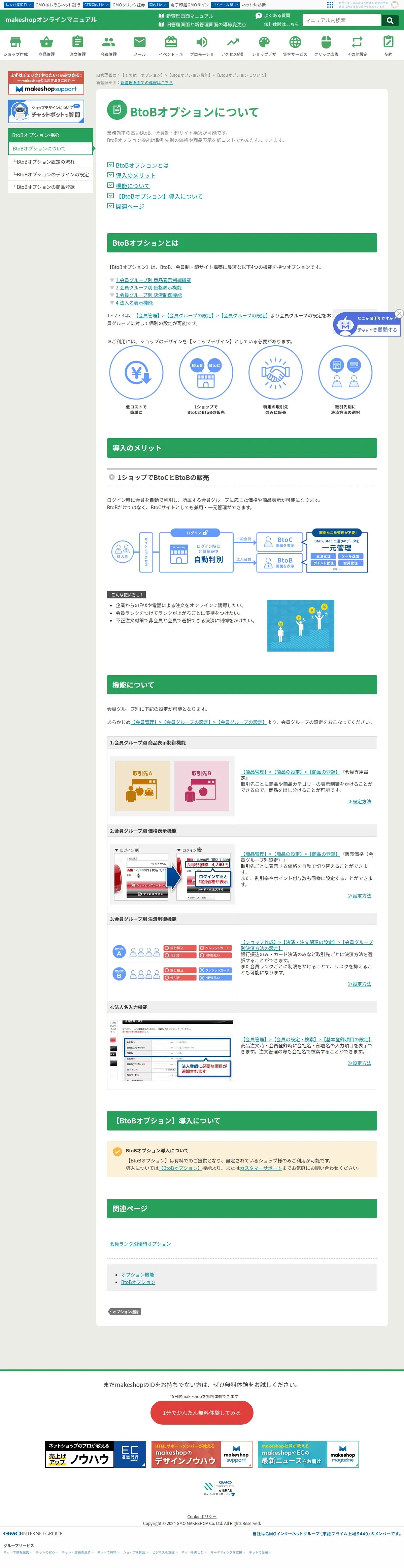Open 新管理画面での導線はこちら breadcrumb link
This screenshot has width=404, height=1568.
(x=146, y=82)
